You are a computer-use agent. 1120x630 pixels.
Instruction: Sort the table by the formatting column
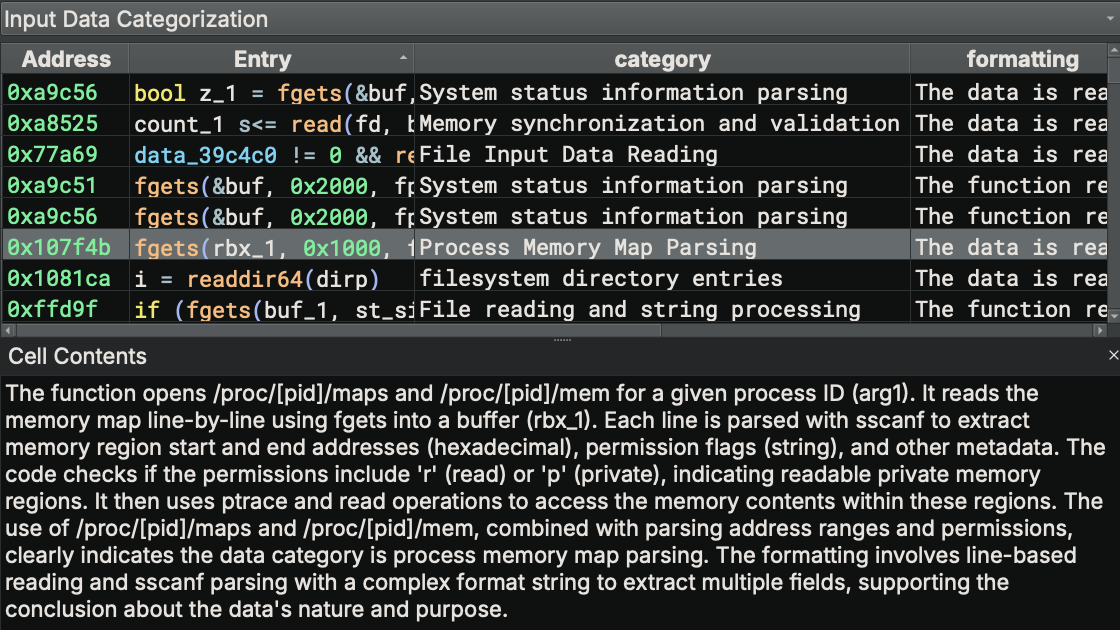(1023, 58)
